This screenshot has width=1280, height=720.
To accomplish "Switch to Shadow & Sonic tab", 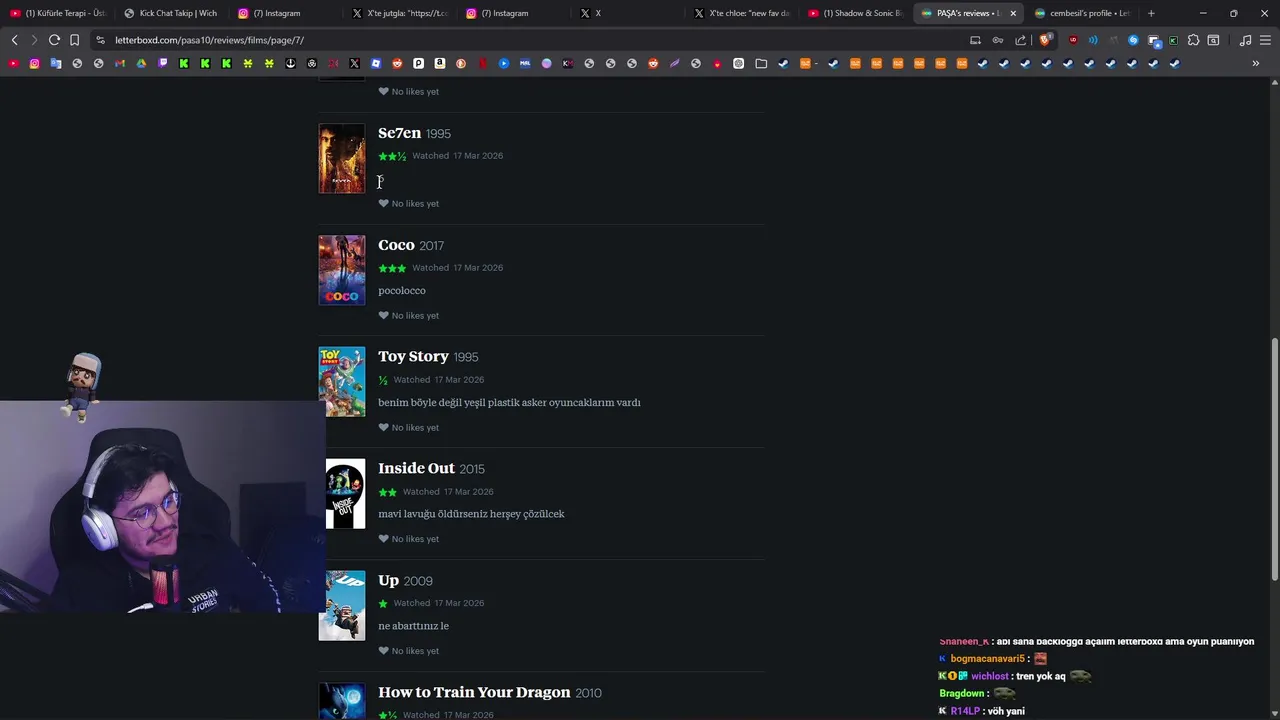I will pos(855,13).
